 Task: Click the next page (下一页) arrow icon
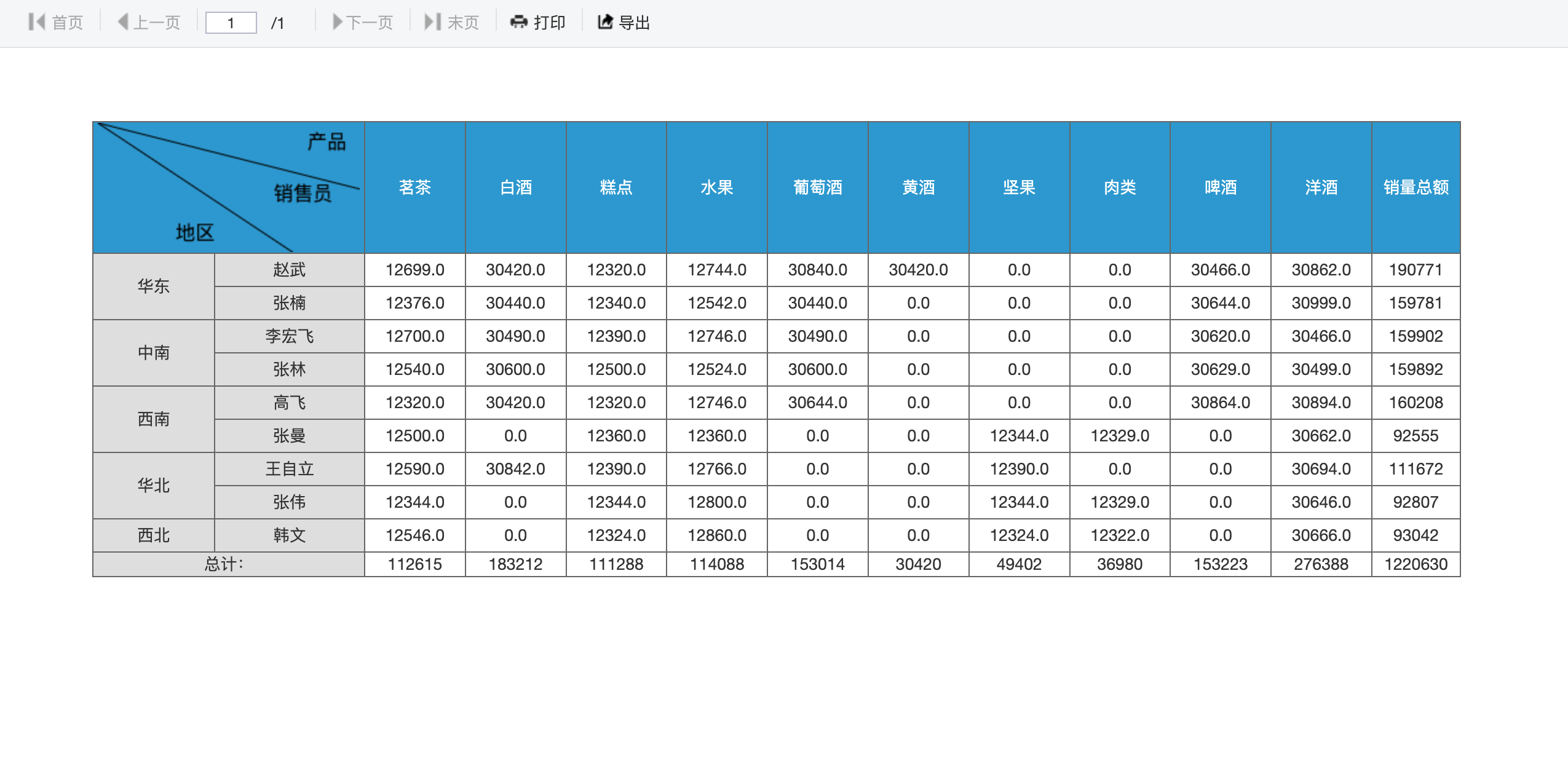point(338,22)
